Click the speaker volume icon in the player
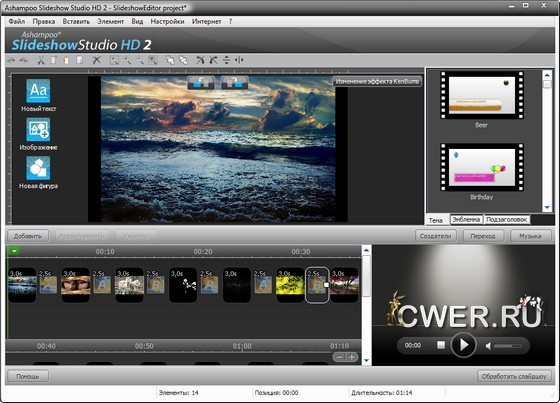560x403 pixels. 488,346
